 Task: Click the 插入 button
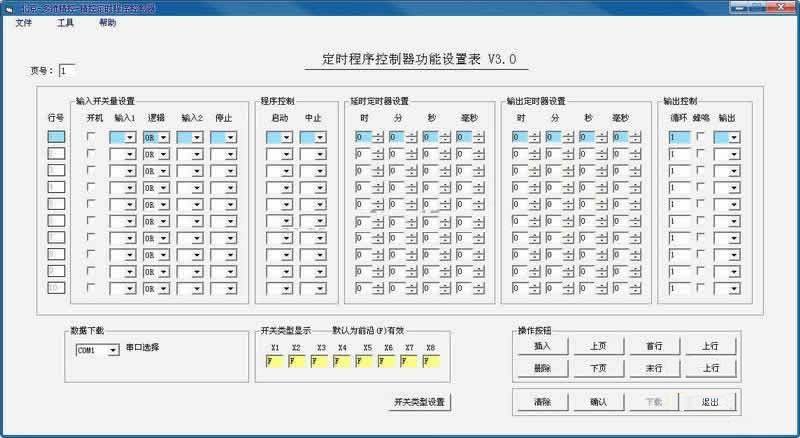point(543,345)
